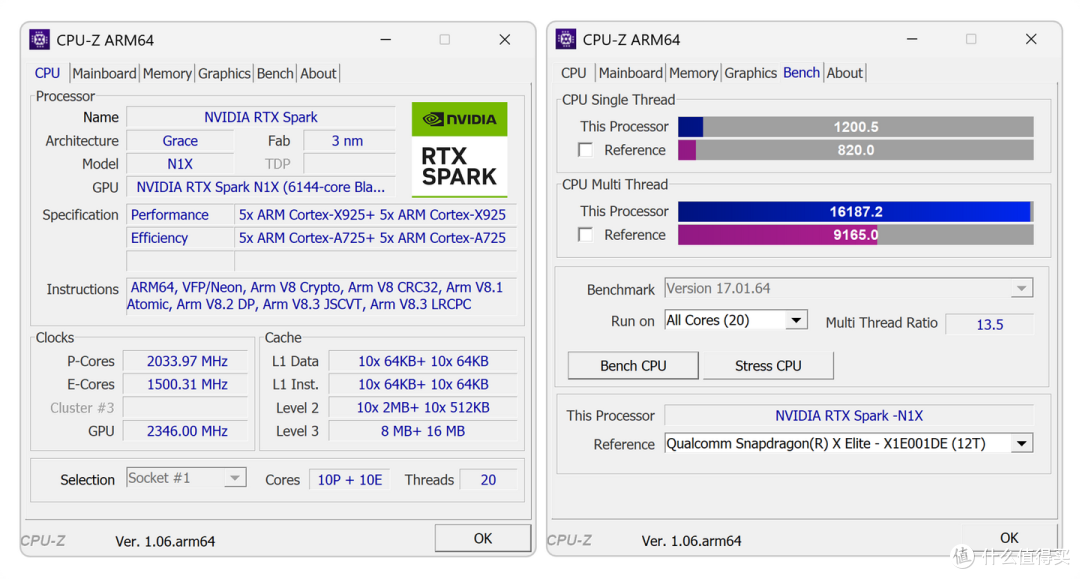1080x579 pixels.
Task: Click the Cores value 10P + 10E
Action: click(x=349, y=480)
